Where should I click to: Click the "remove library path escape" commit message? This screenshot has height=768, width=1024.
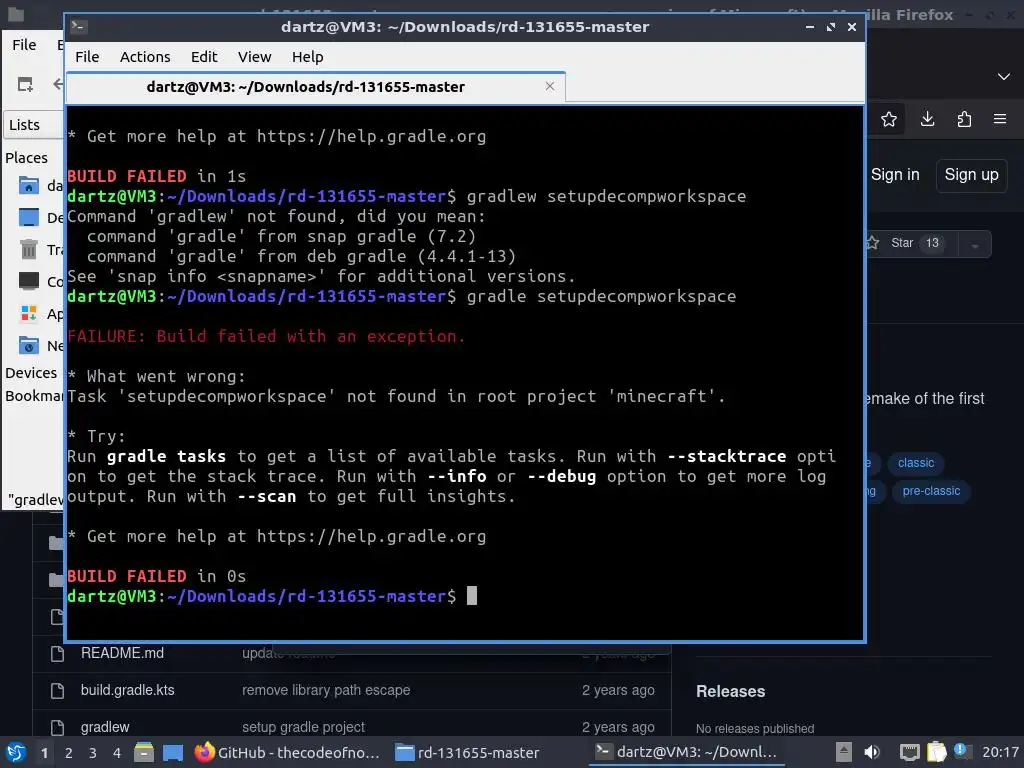coord(326,690)
